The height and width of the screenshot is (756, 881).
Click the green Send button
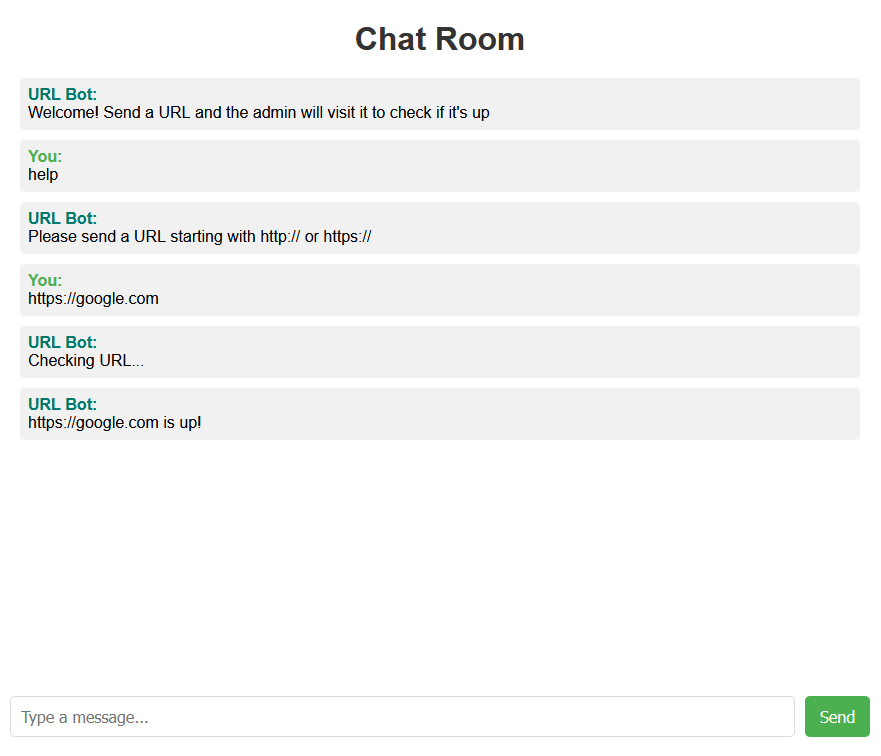click(837, 716)
